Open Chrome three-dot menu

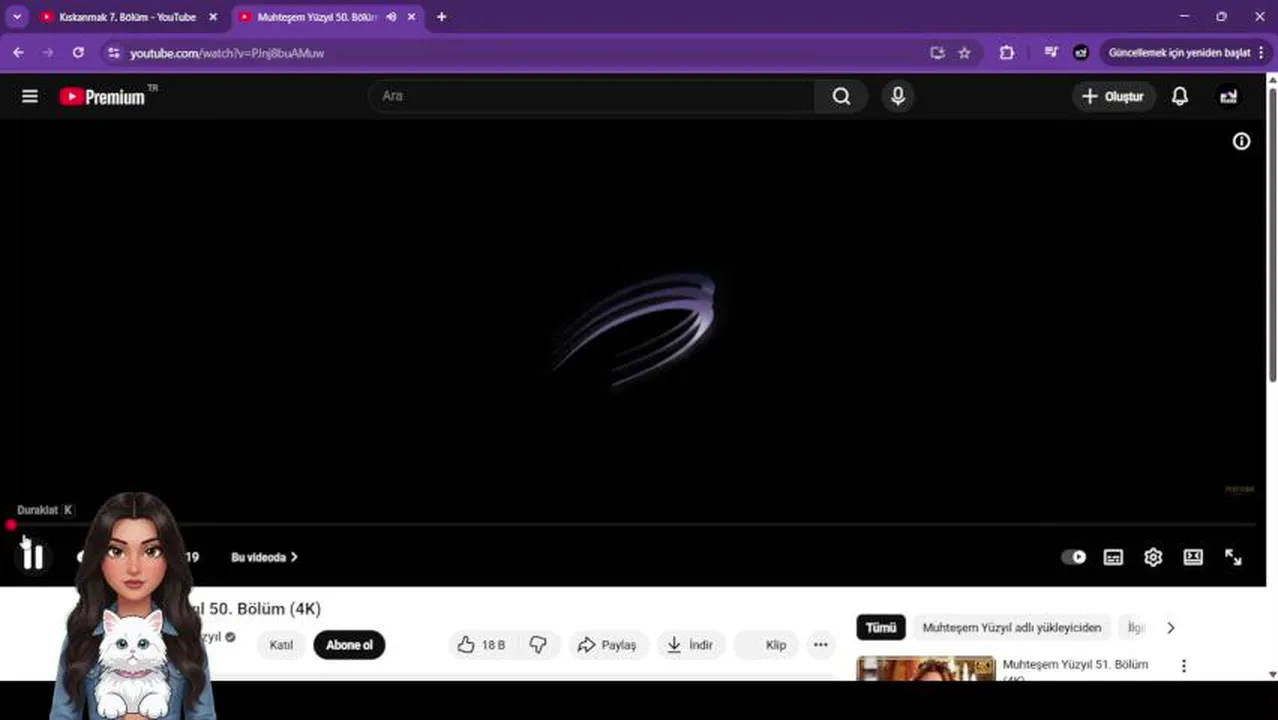(x=1261, y=53)
